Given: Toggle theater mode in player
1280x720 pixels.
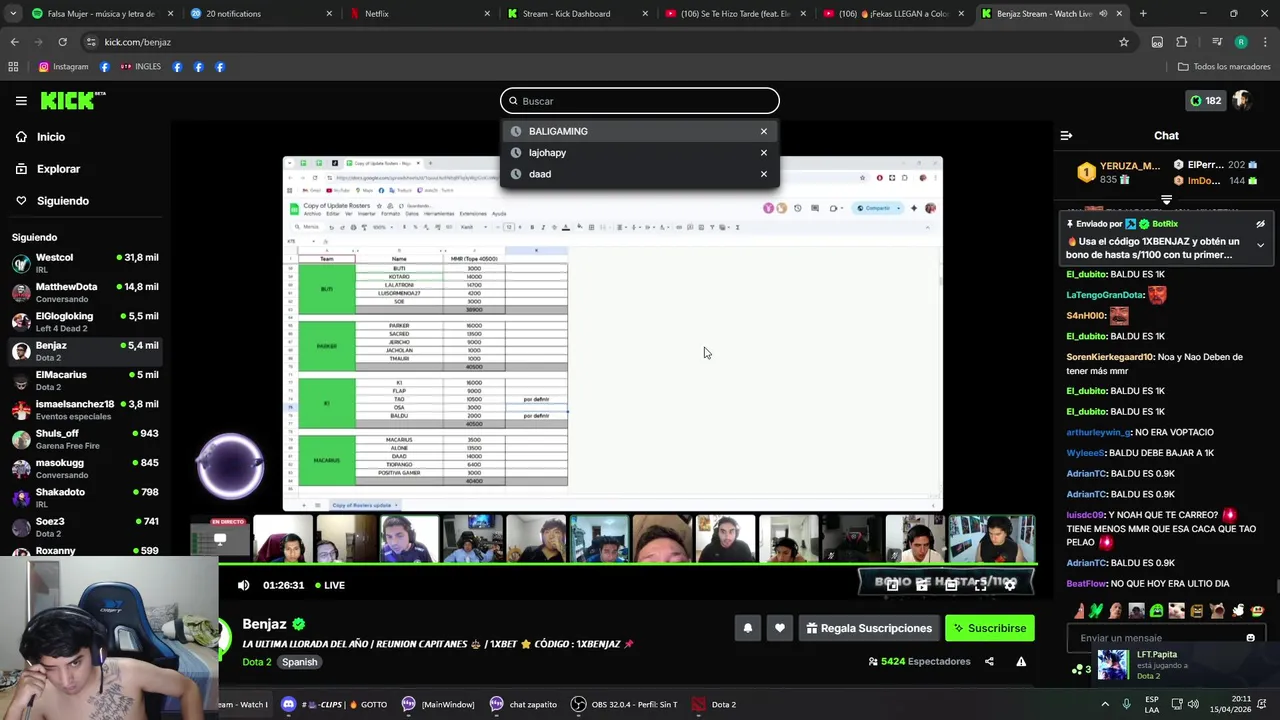Looking at the screenshot, I should 951,586.
